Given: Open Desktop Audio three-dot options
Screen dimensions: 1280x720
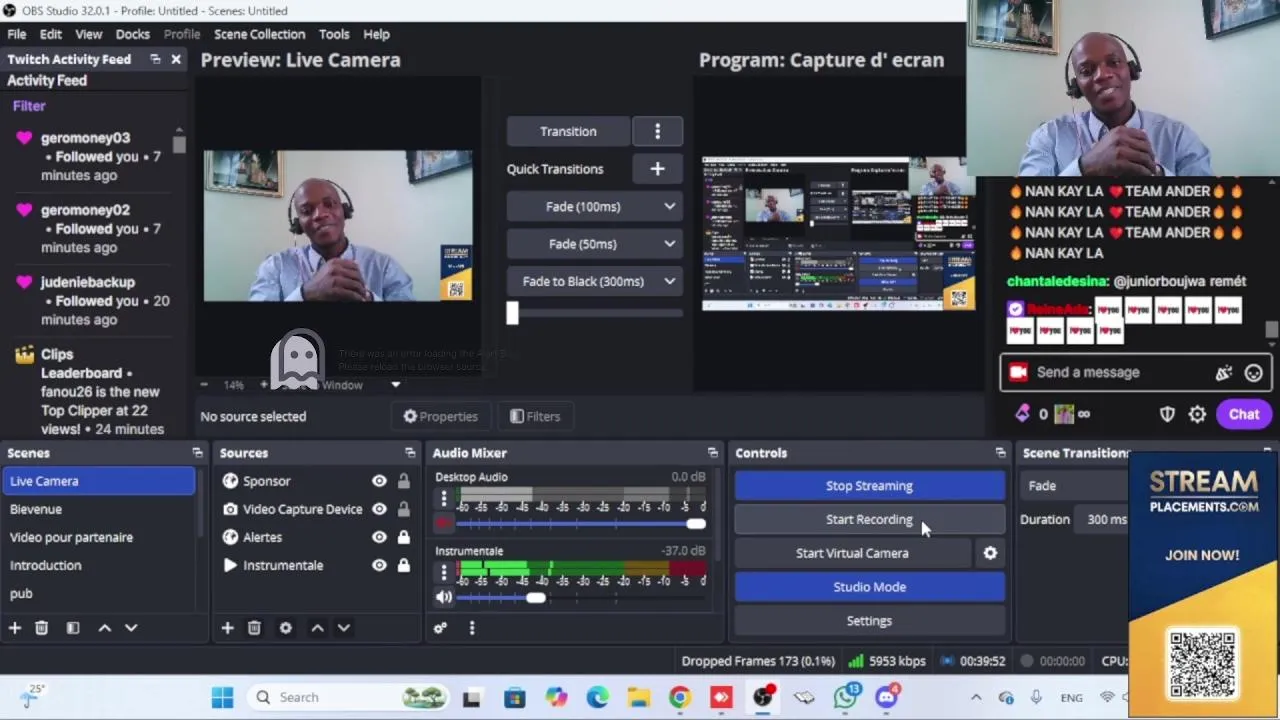Looking at the screenshot, I should pos(444,498).
